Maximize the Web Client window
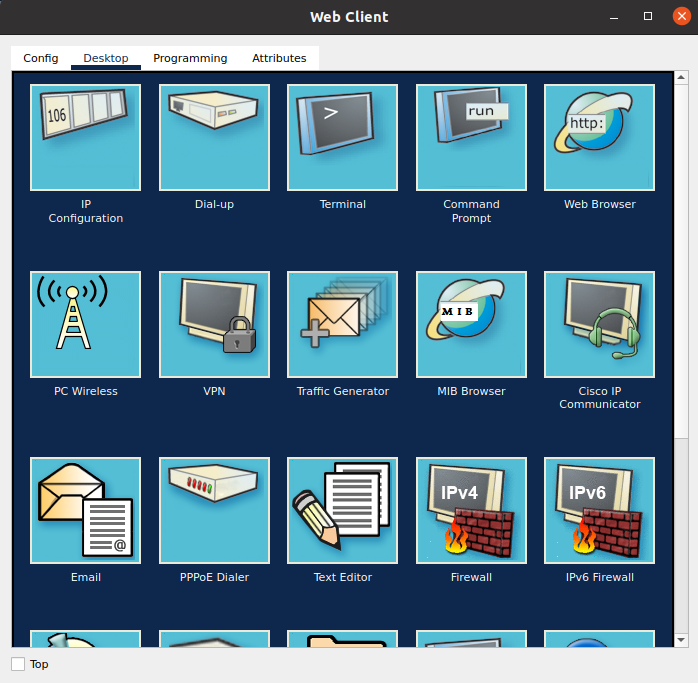 pyautogui.click(x=648, y=16)
